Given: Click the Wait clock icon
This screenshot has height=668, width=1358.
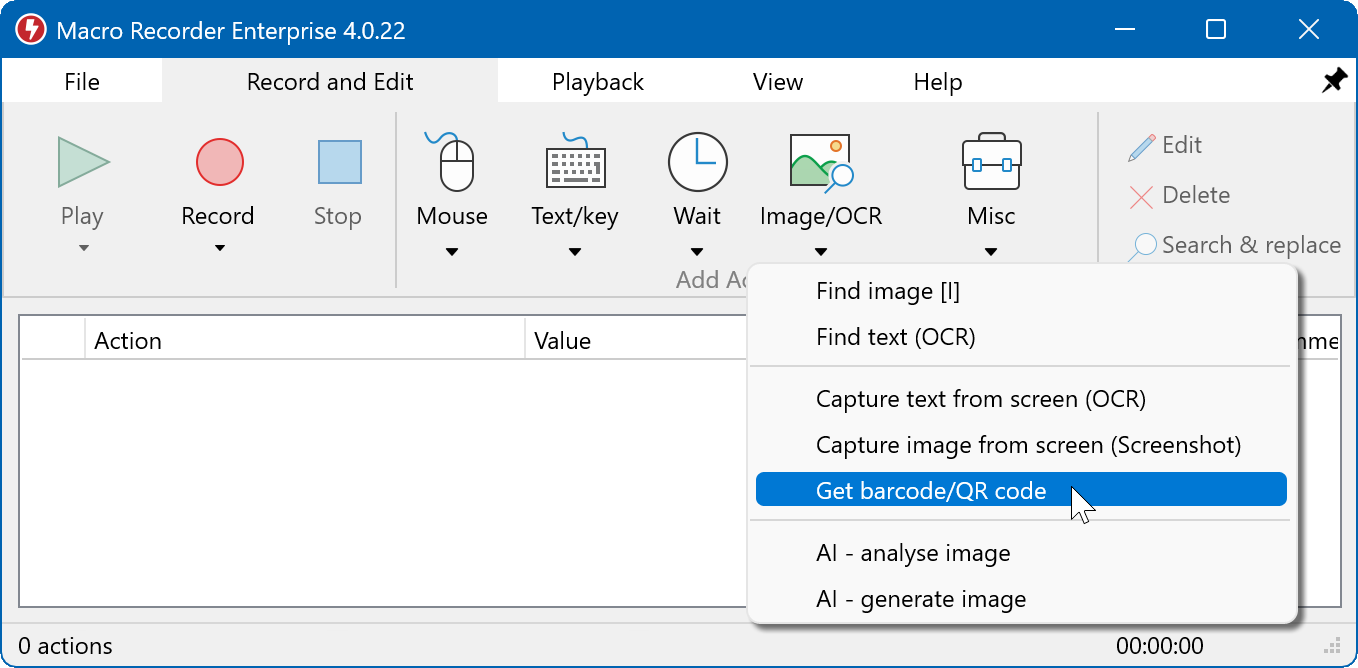Looking at the screenshot, I should click(x=697, y=162).
